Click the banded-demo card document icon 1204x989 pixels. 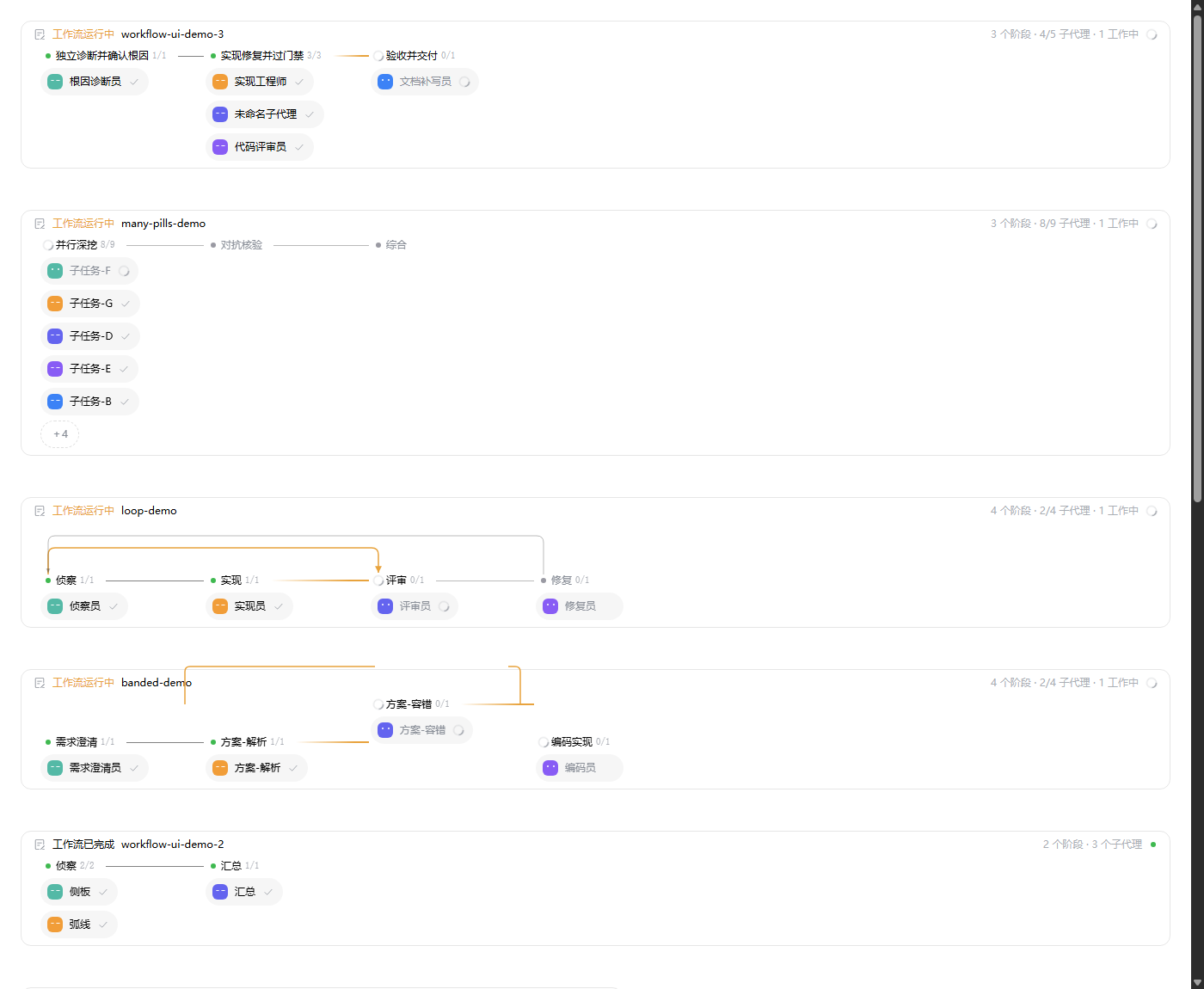click(x=40, y=683)
